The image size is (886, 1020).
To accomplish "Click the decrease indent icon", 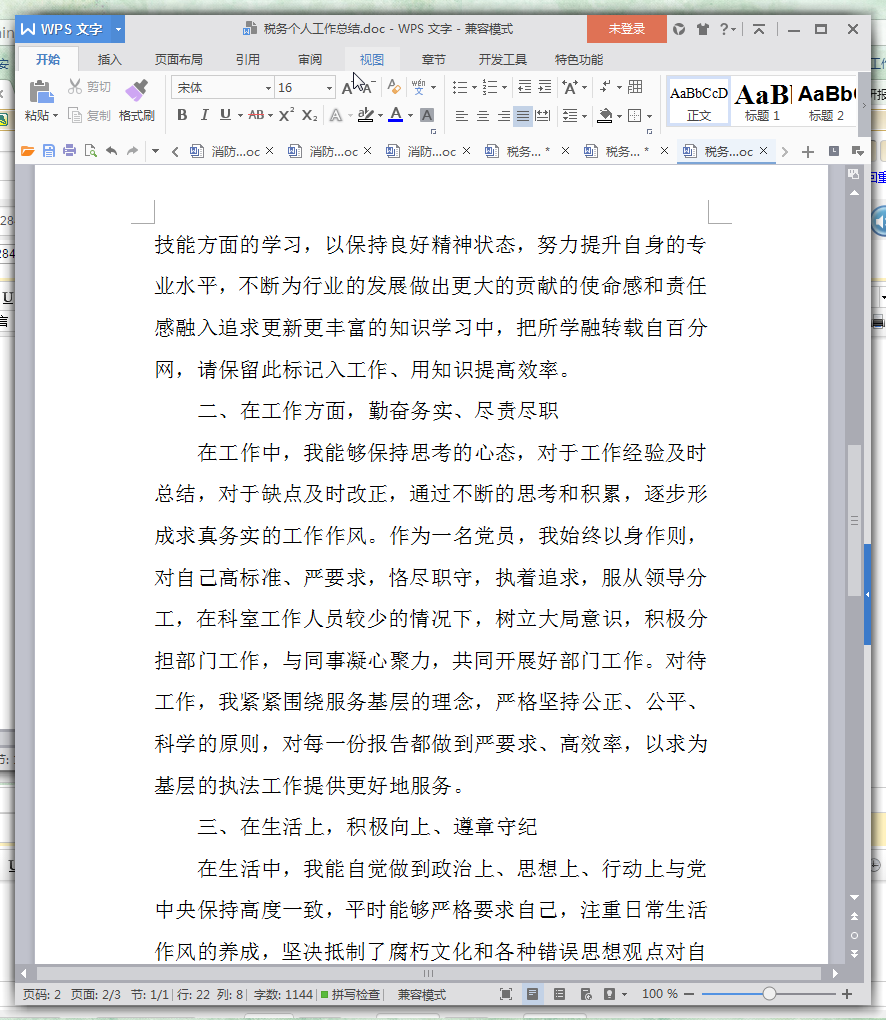I will pyautogui.click(x=524, y=88).
